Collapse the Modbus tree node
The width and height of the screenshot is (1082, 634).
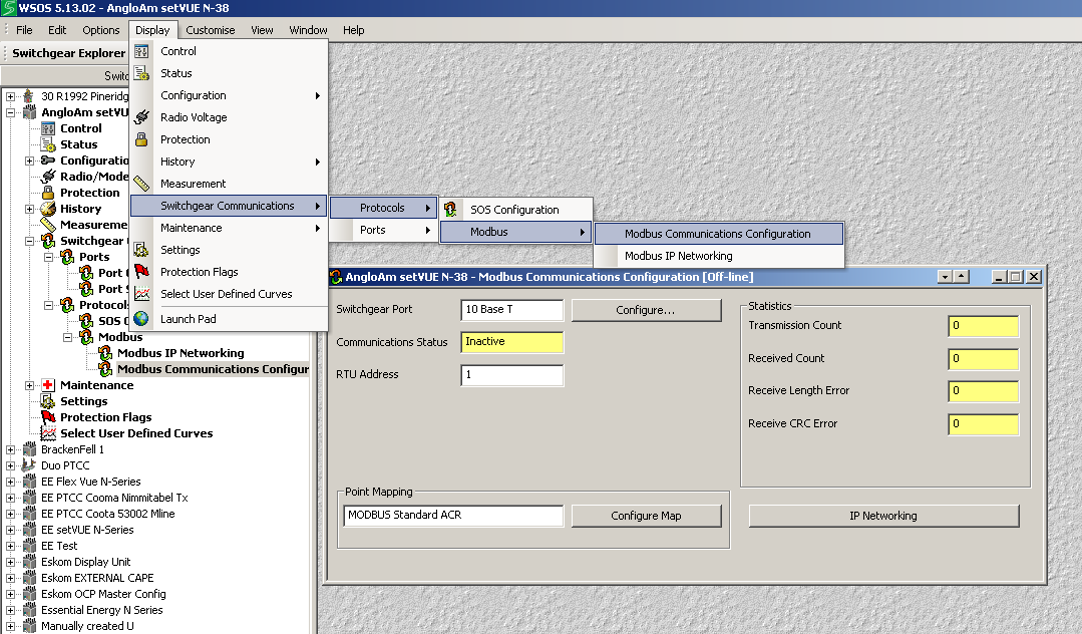[x=68, y=337]
